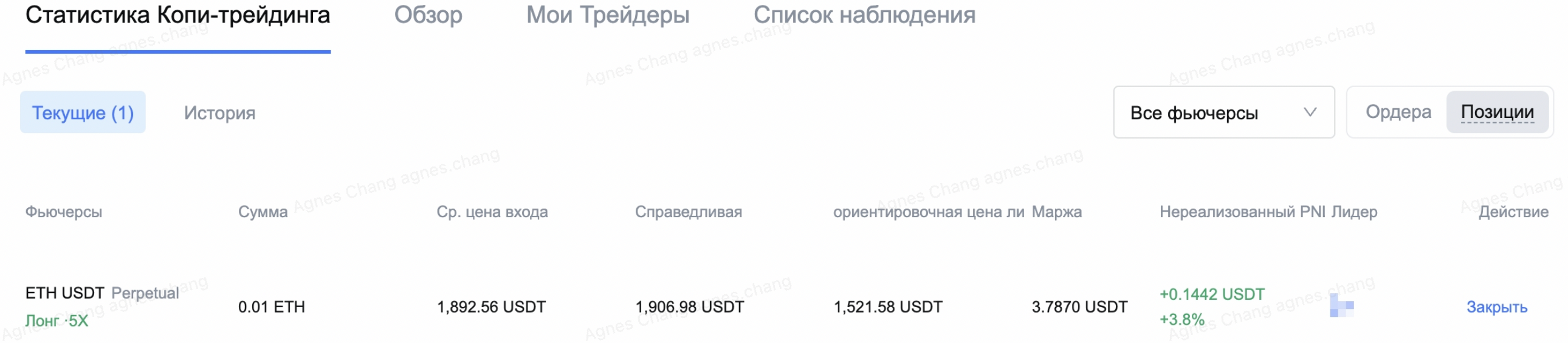Click the Ср. цена входа column header

pos(492,212)
